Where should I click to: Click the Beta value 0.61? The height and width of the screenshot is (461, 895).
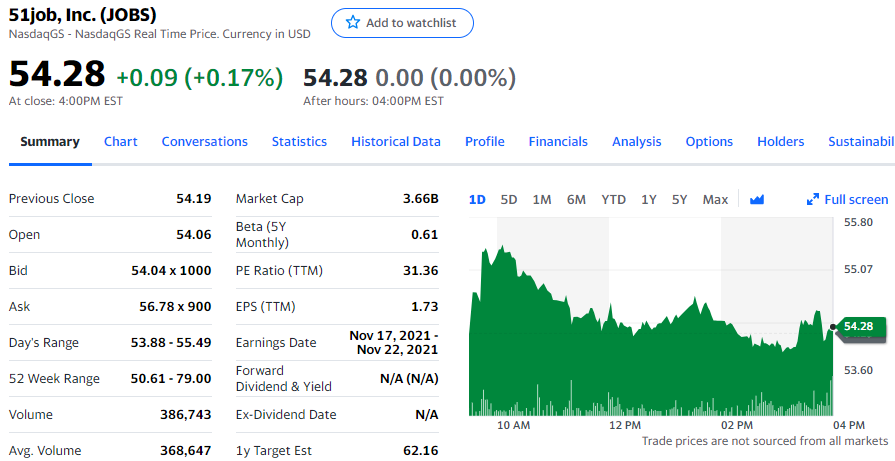(425, 234)
